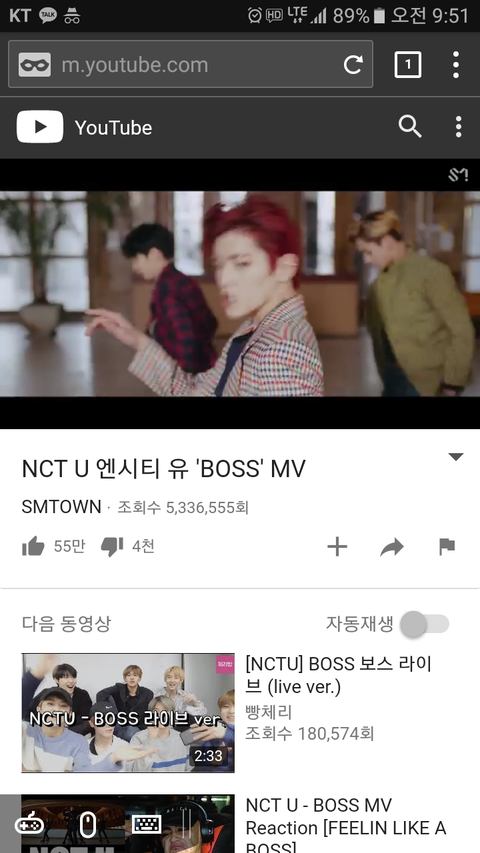Tap the YouTube logo to go home

tap(84, 127)
